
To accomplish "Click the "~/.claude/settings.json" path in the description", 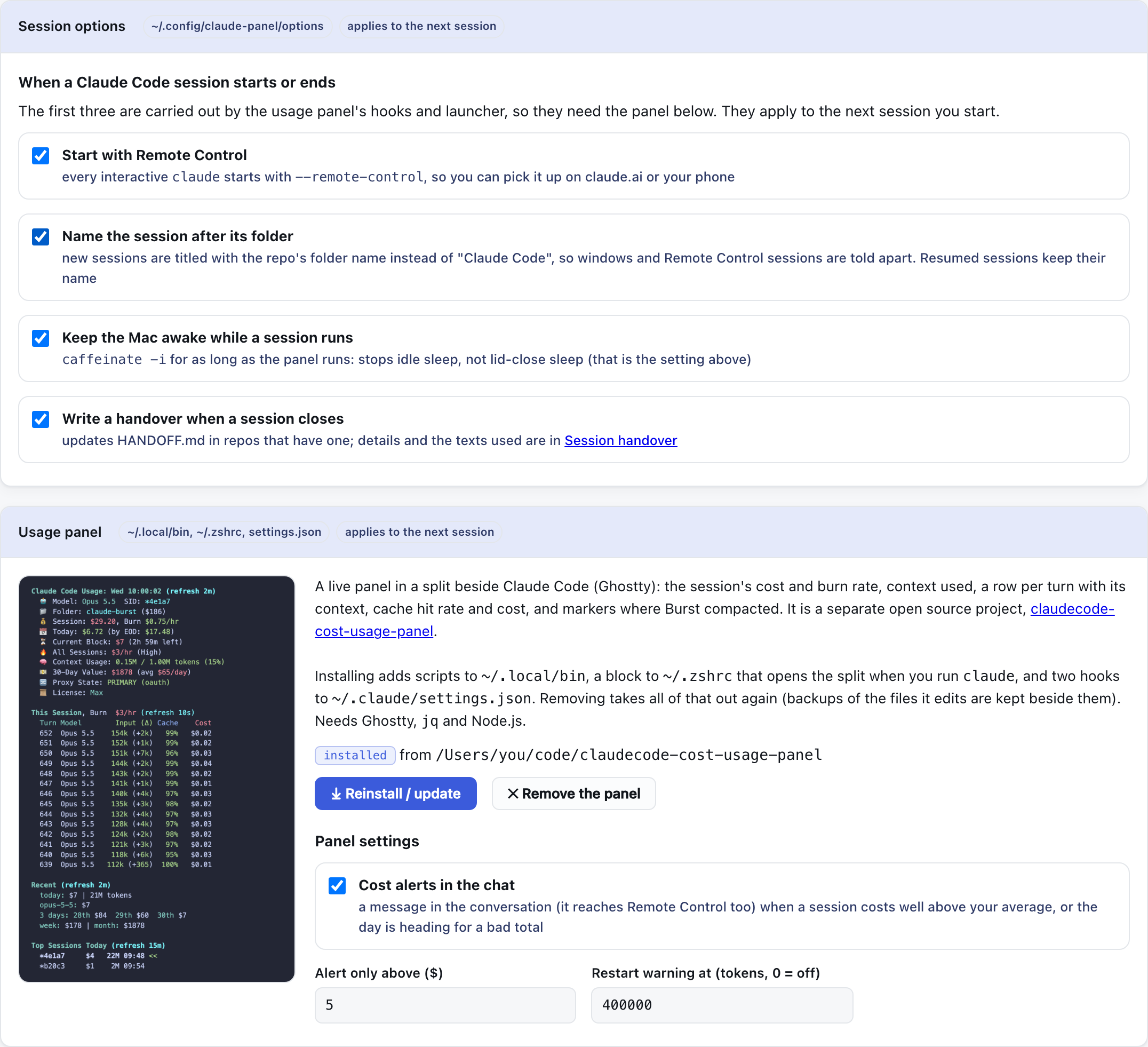I will (x=432, y=699).
